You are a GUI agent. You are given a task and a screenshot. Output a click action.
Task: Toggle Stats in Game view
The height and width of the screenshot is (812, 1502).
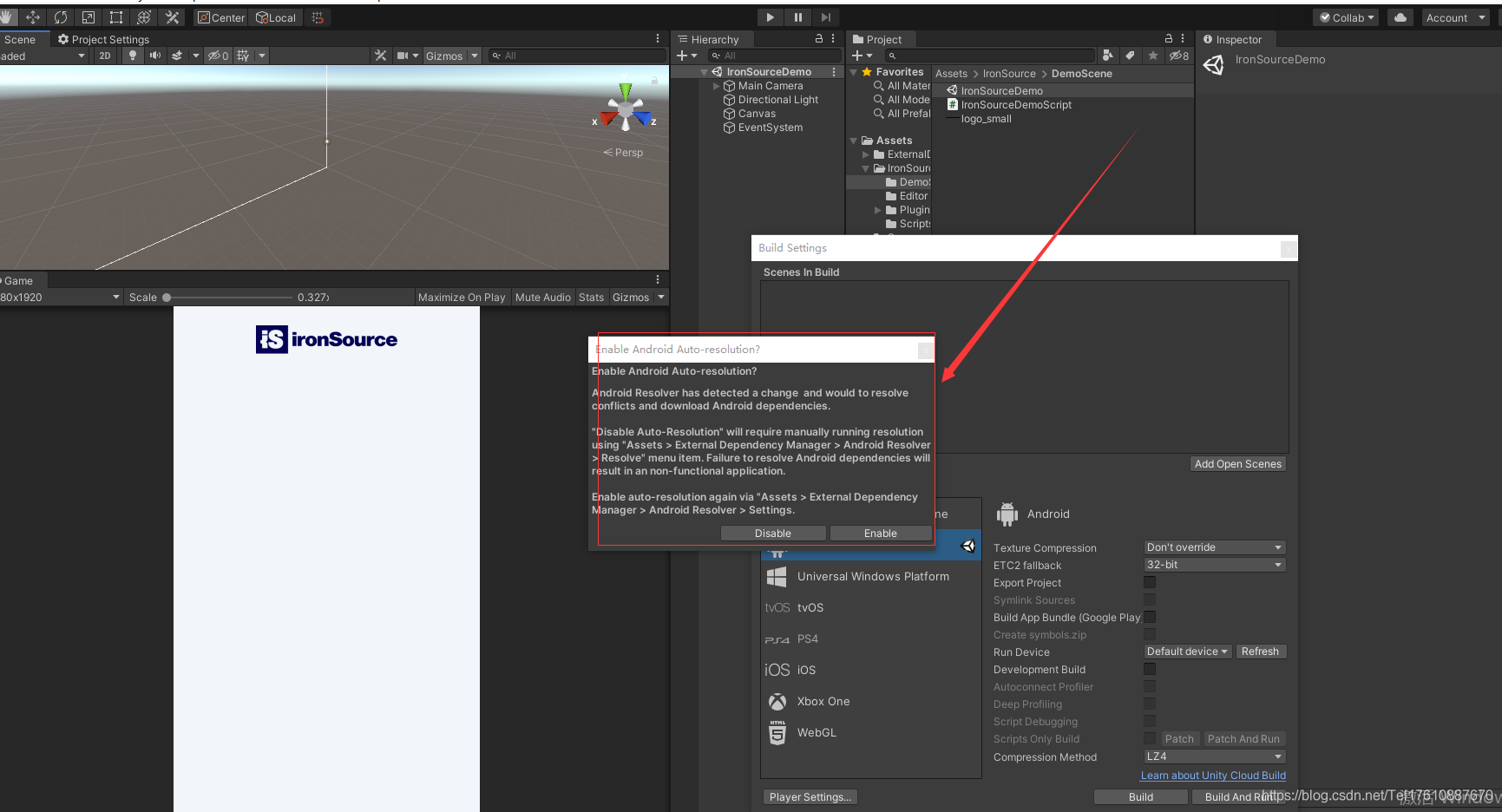[x=592, y=298]
